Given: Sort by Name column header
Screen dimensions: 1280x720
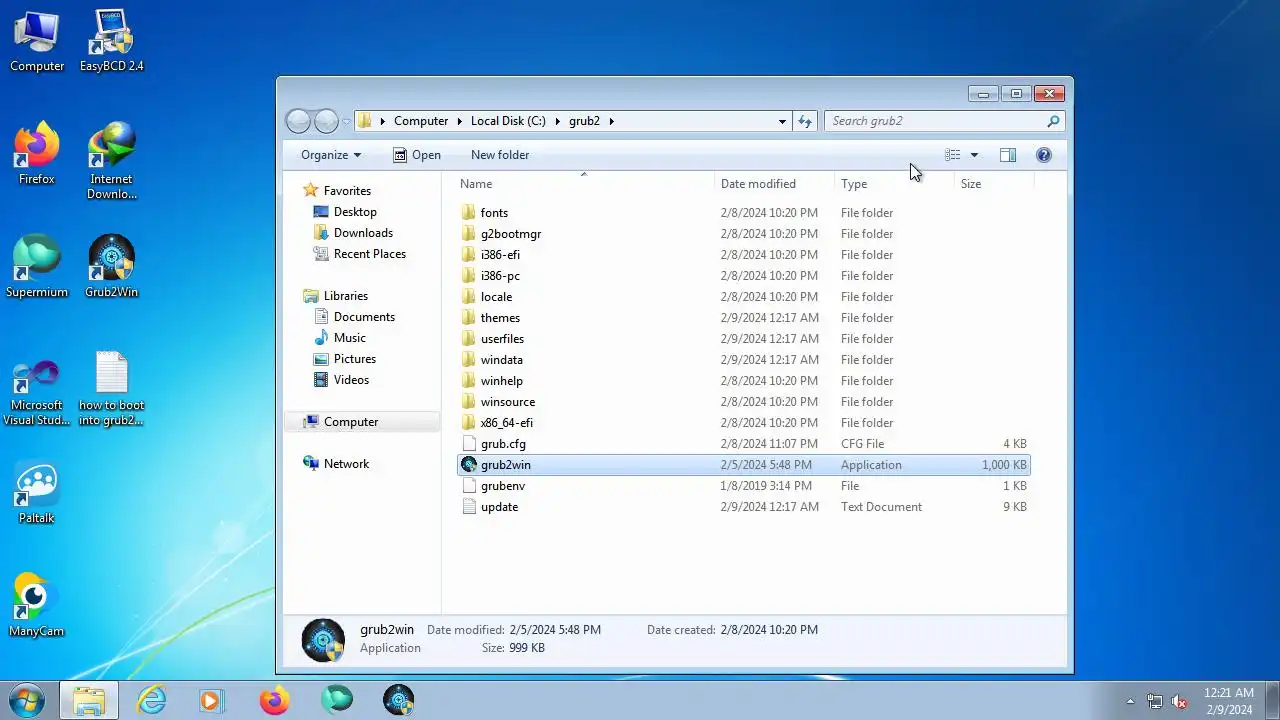Looking at the screenshot, I should (x=585, y=184).
